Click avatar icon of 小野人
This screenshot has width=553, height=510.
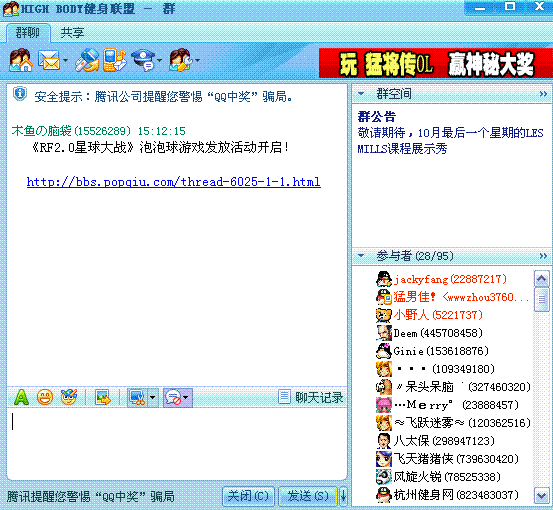coord(384,315)
